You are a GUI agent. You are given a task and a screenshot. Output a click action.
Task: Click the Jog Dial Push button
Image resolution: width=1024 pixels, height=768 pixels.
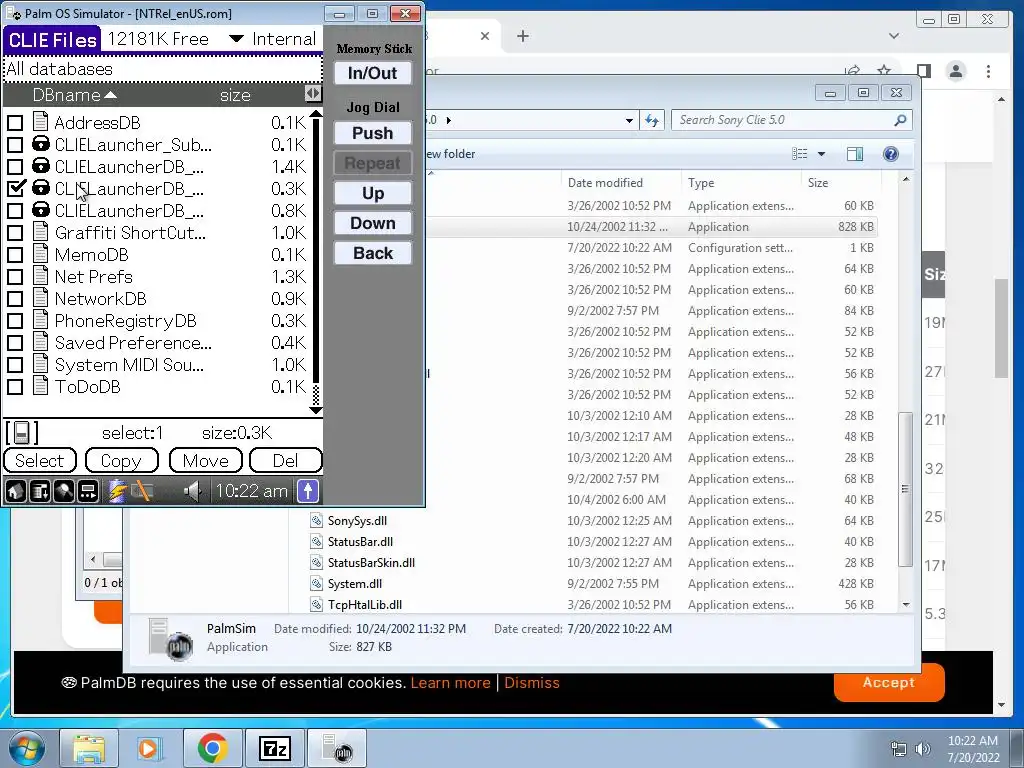pyautogui.click(x=373, y=133)
